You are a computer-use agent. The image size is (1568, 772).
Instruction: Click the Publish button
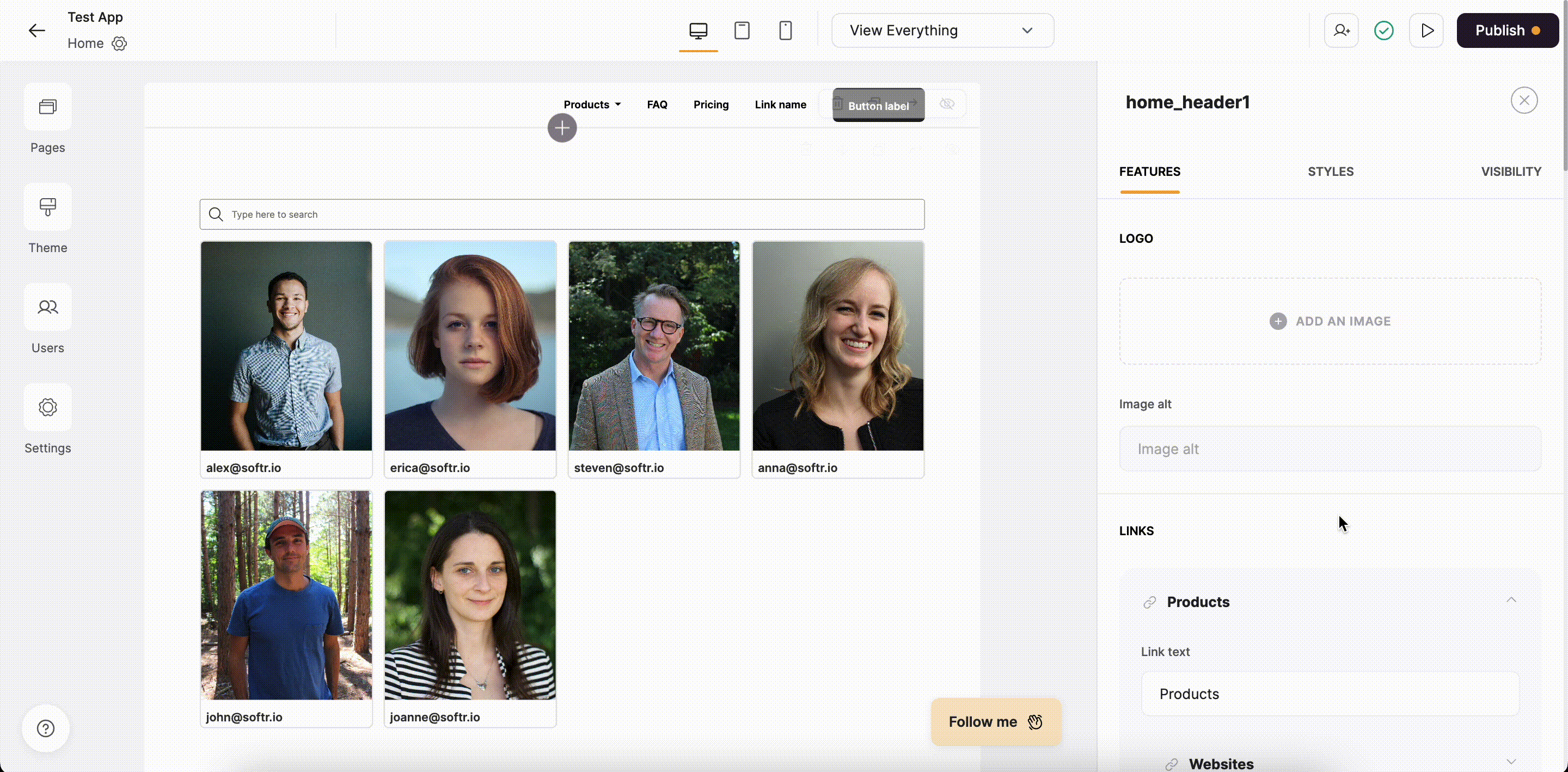(x=1507, y=30)
